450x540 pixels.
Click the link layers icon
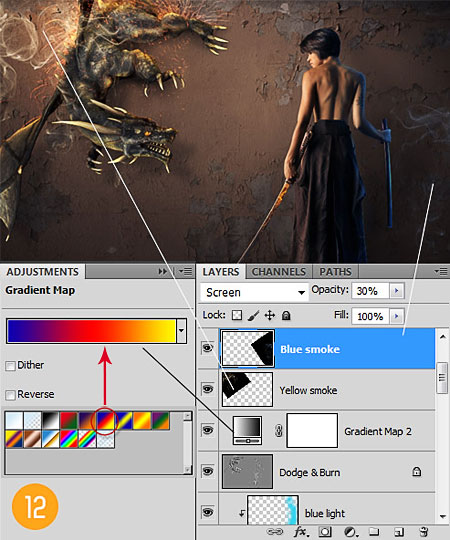tap(275, 532)
